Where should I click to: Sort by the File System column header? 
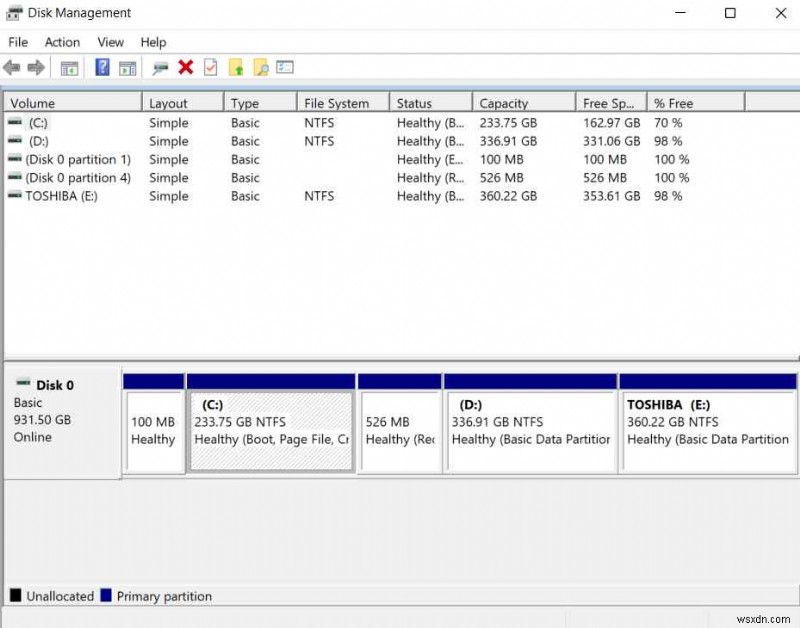coord(343,103)
